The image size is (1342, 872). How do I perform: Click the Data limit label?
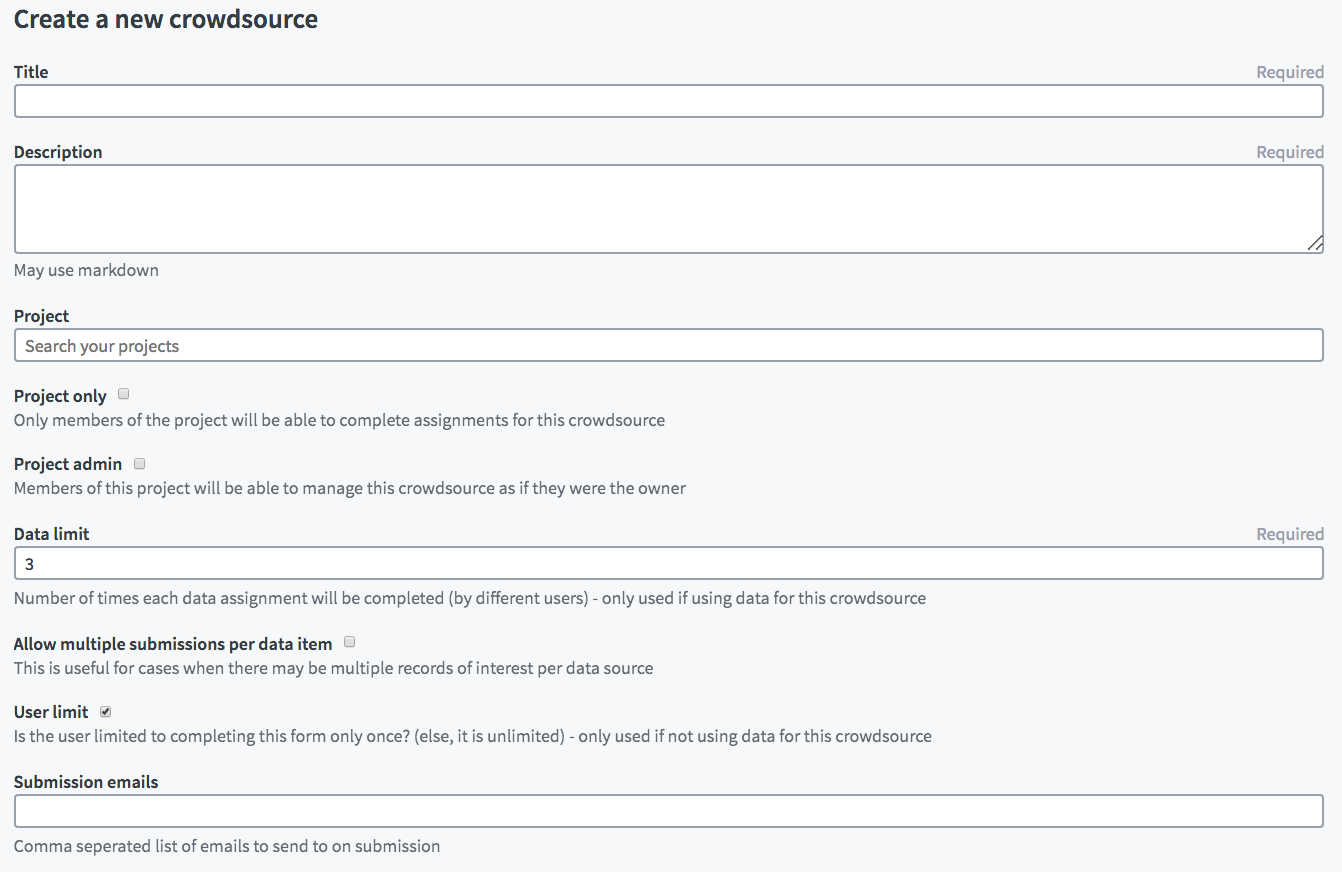[52, 534]
